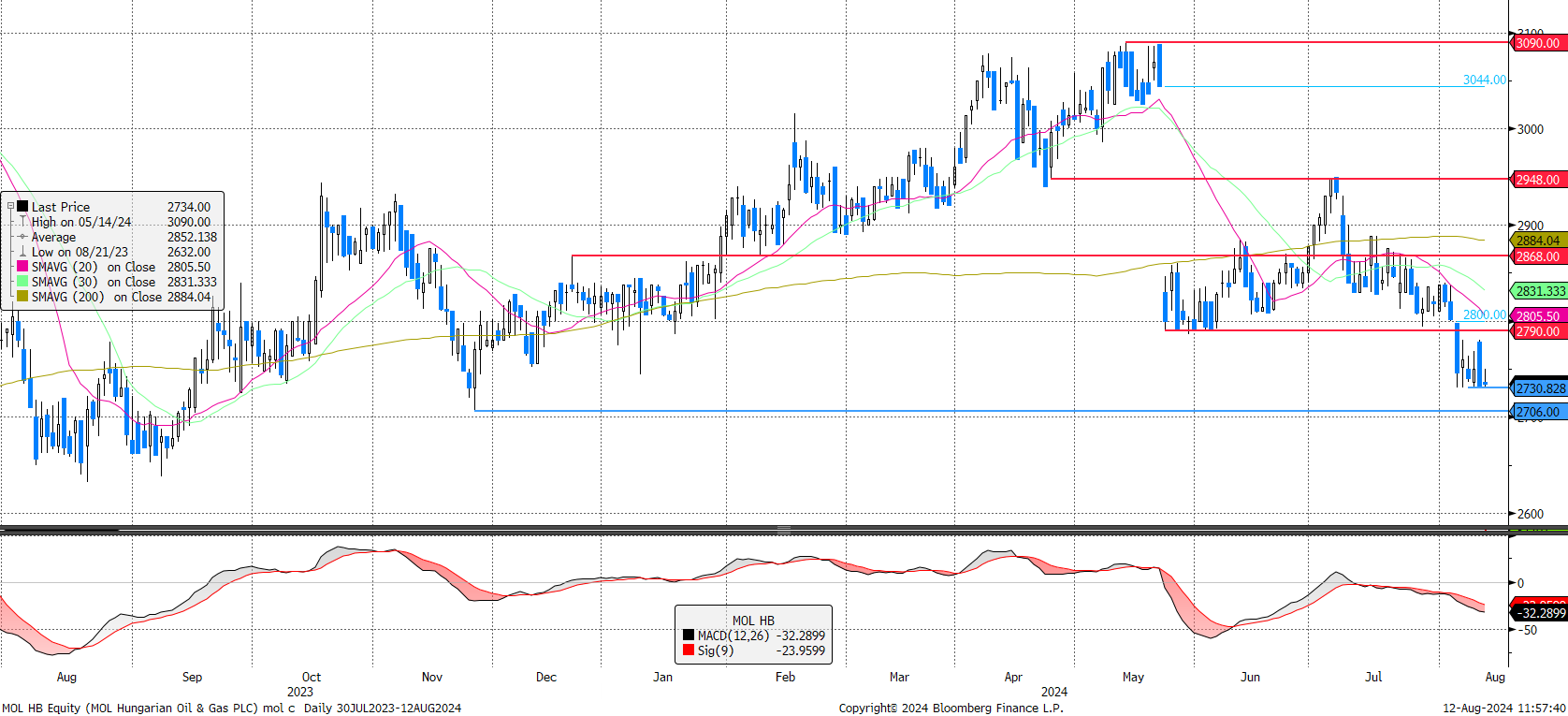The image size is (1568, 716).
Task: Select the High on 05/14/24 marker icon
Action: pyautogui.click(x=22, y=222)
